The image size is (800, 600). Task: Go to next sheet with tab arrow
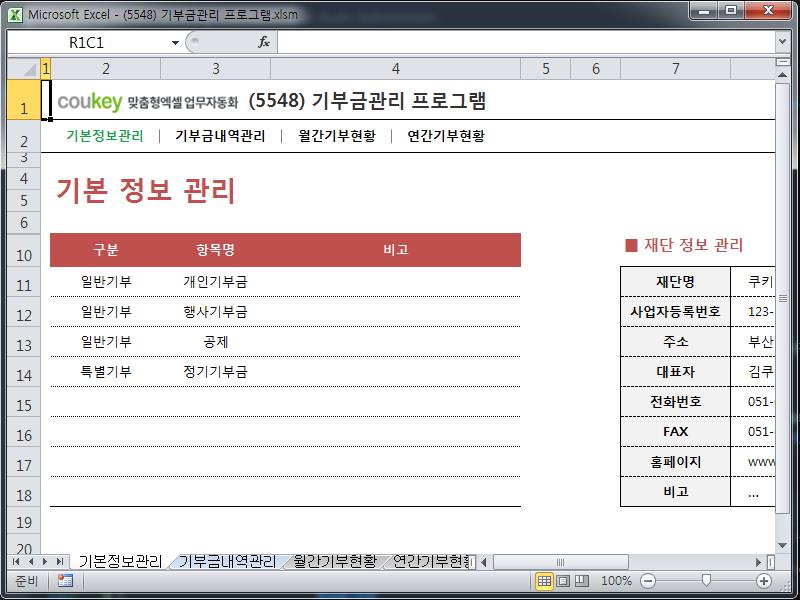(x=45, y=562)
